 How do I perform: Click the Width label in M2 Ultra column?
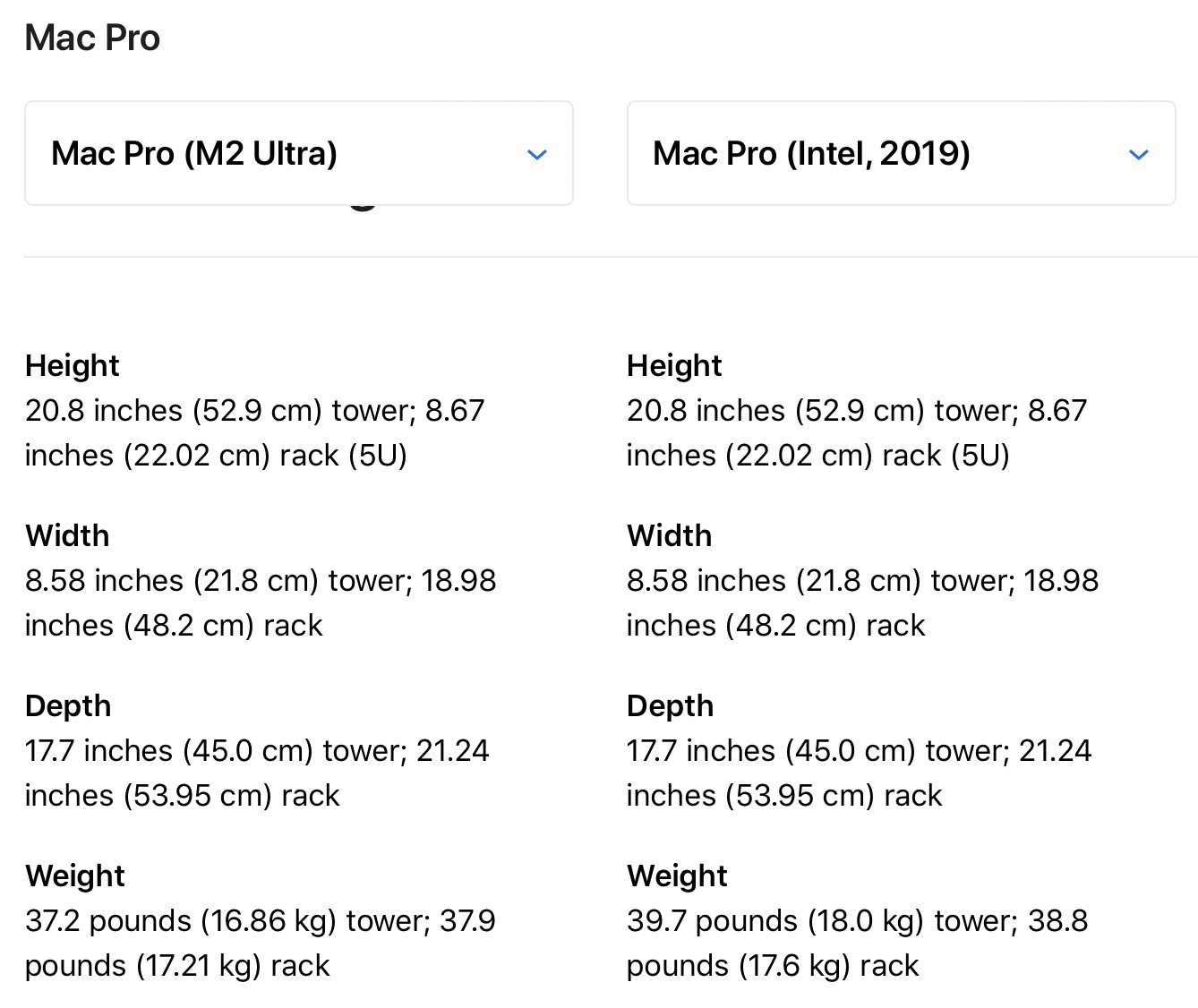tap(67, 535)
